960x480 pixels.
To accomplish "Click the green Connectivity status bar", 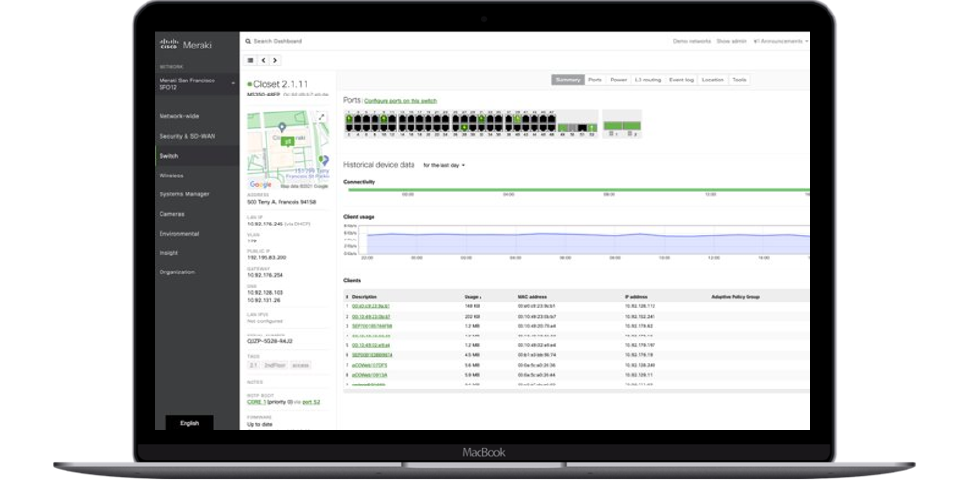I will coord(575,189).
